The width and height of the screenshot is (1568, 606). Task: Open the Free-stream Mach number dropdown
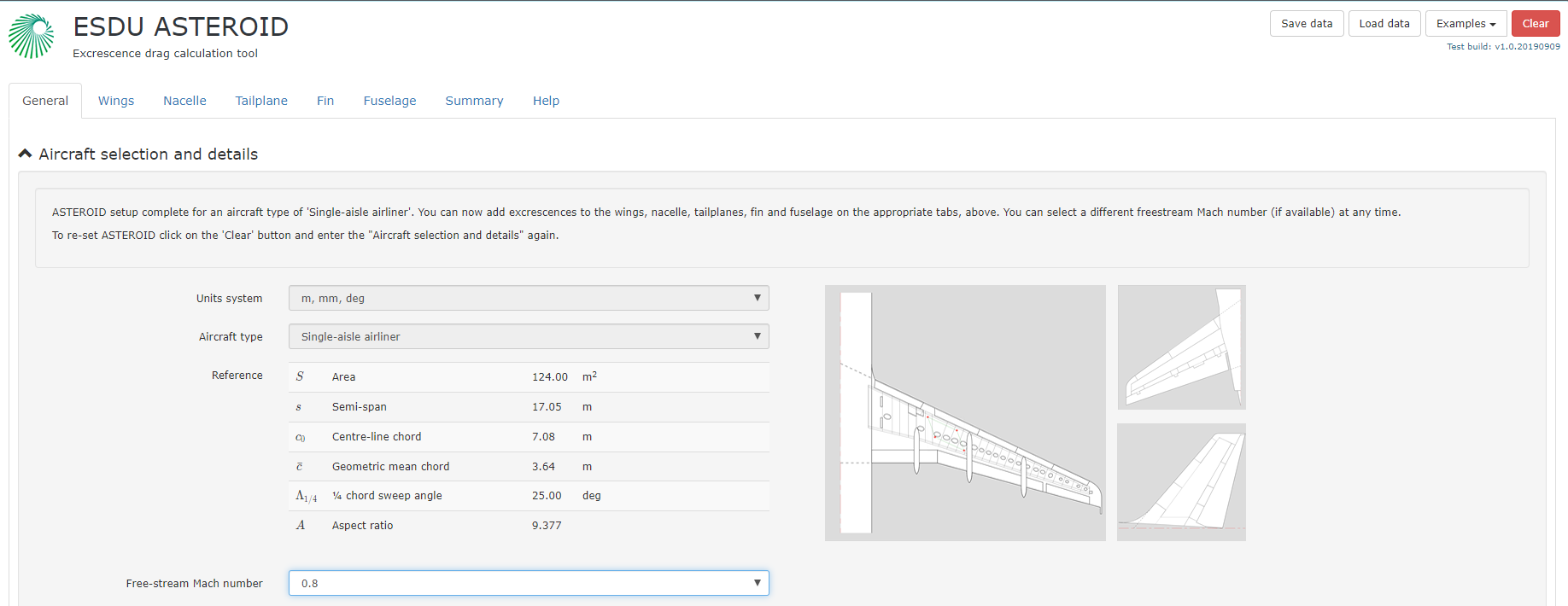(529, 583)
